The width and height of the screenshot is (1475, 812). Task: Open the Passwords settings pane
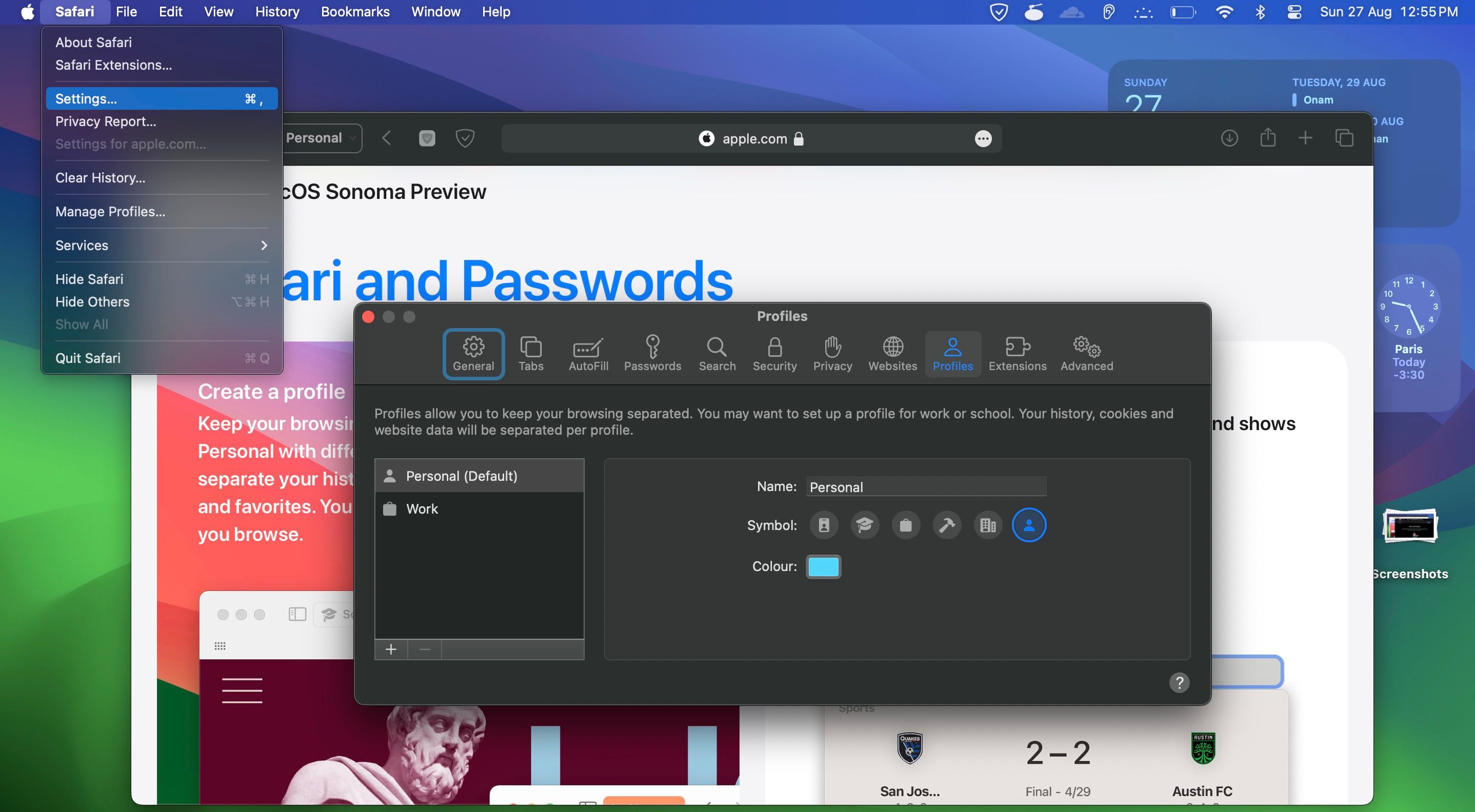(653, 354)
